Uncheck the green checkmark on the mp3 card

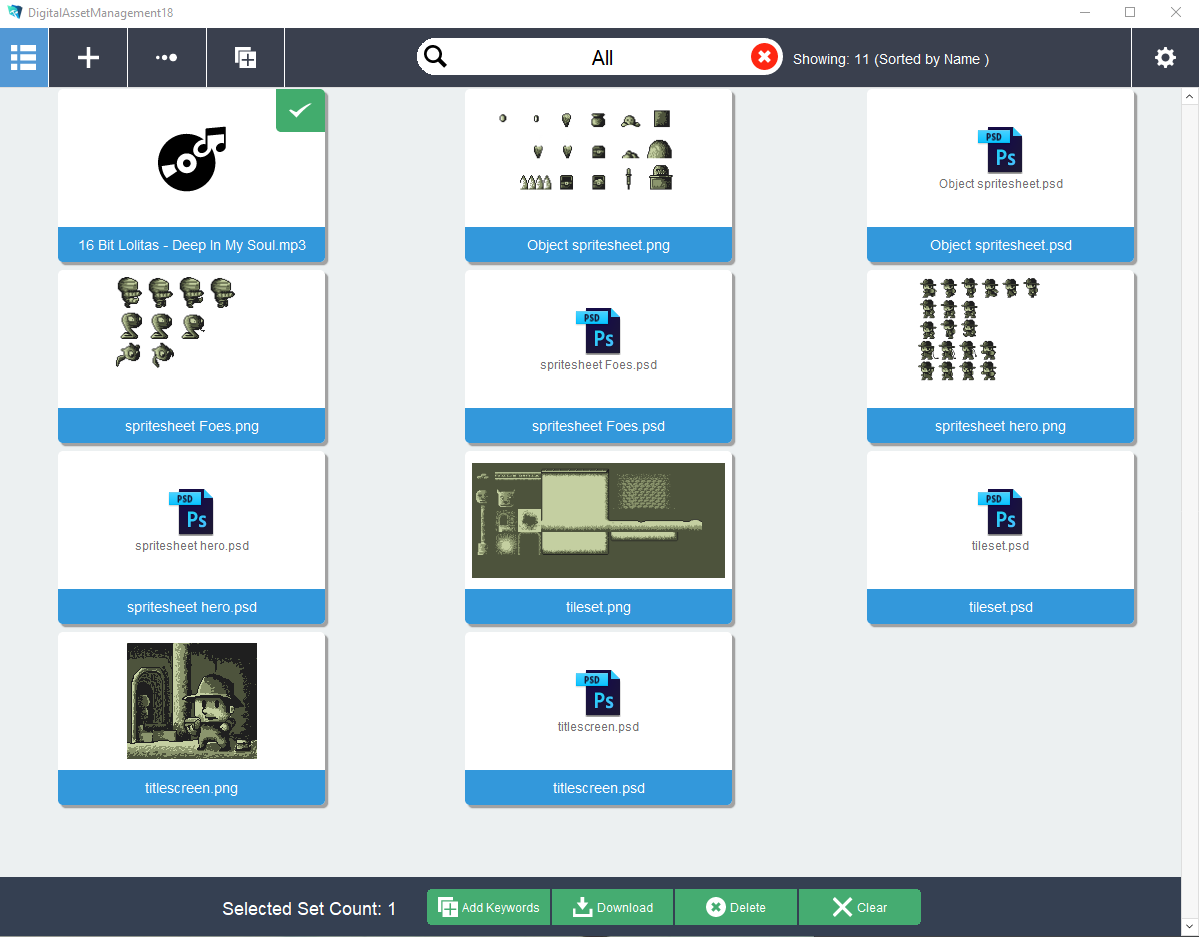click(x=301, y=111)
